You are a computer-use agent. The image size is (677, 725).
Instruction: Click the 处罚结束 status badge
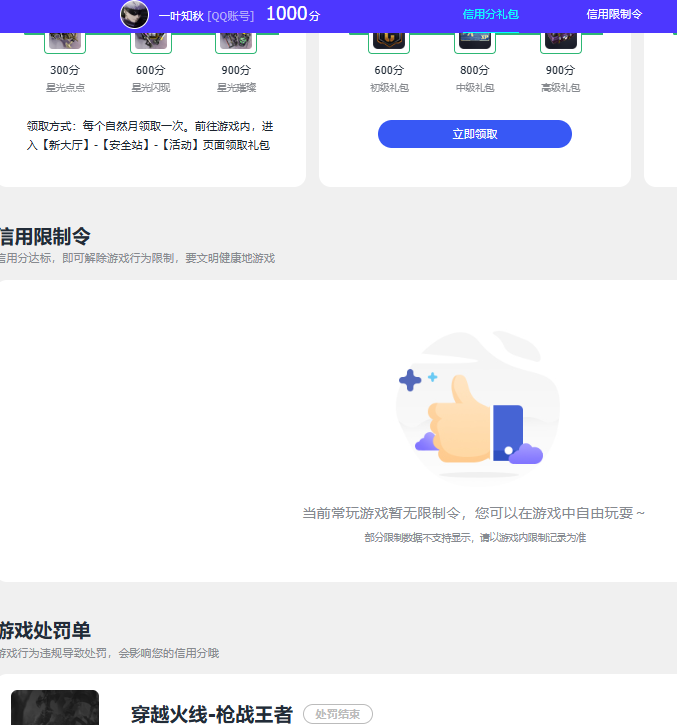point(338,714)
